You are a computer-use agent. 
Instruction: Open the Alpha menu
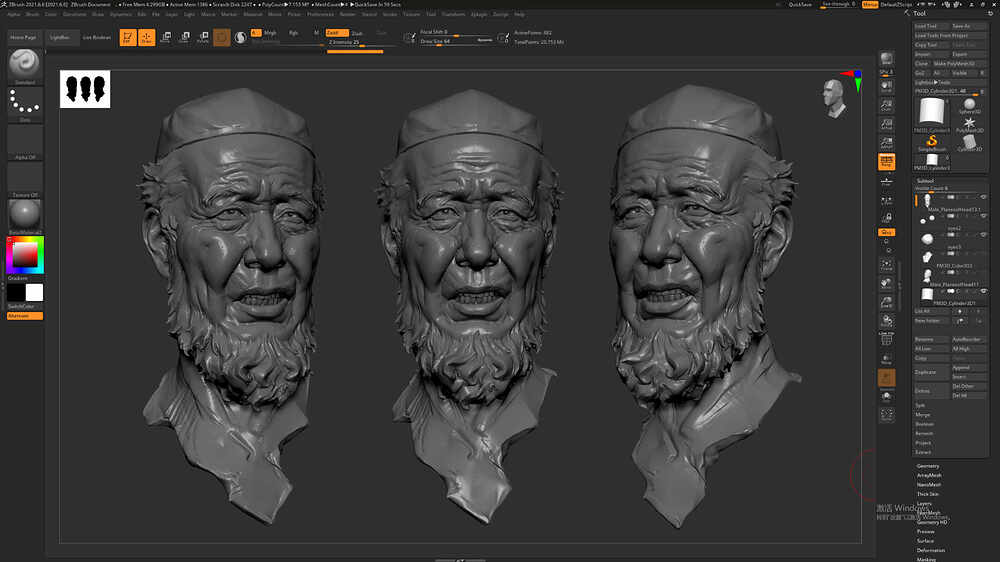point(13,14)
